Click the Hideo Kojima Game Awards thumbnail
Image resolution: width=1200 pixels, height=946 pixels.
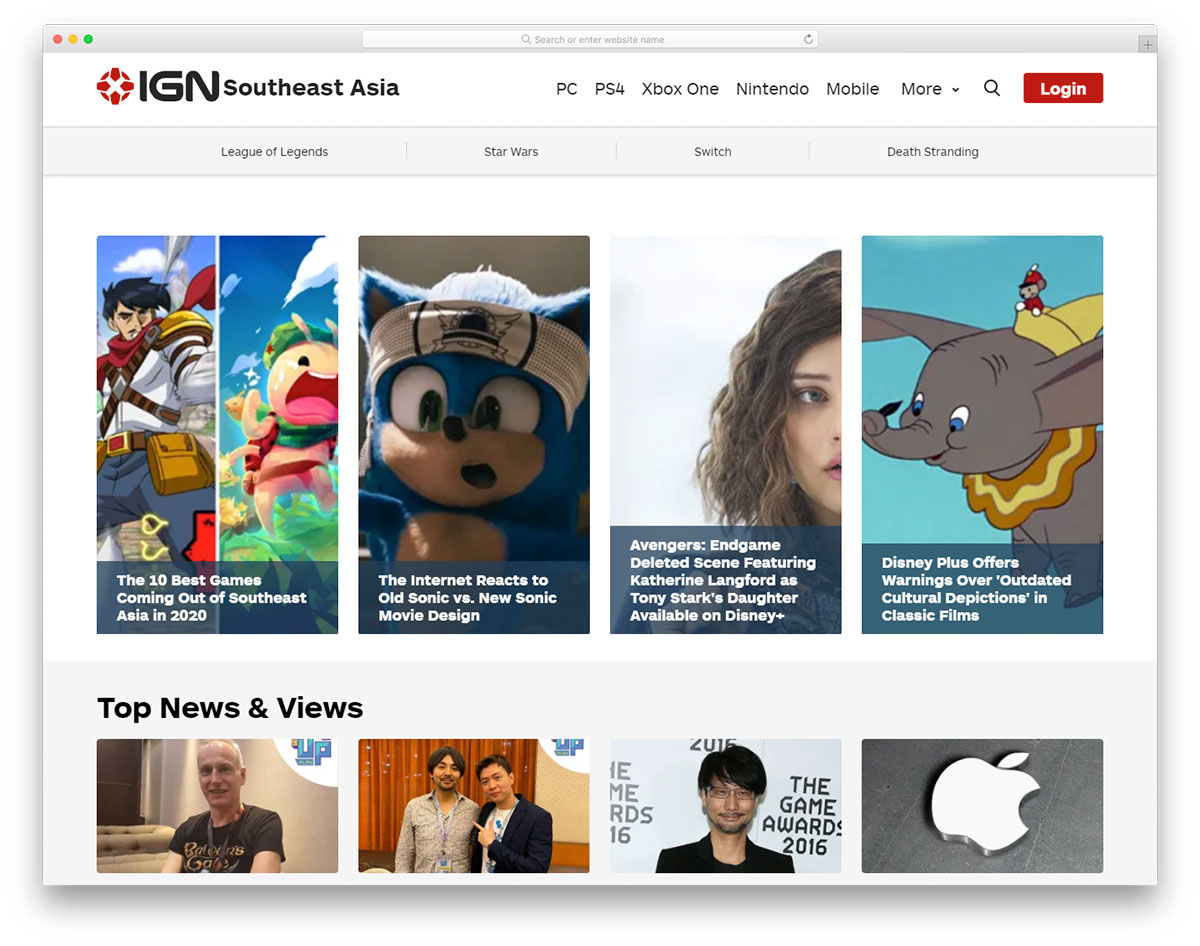725,806
